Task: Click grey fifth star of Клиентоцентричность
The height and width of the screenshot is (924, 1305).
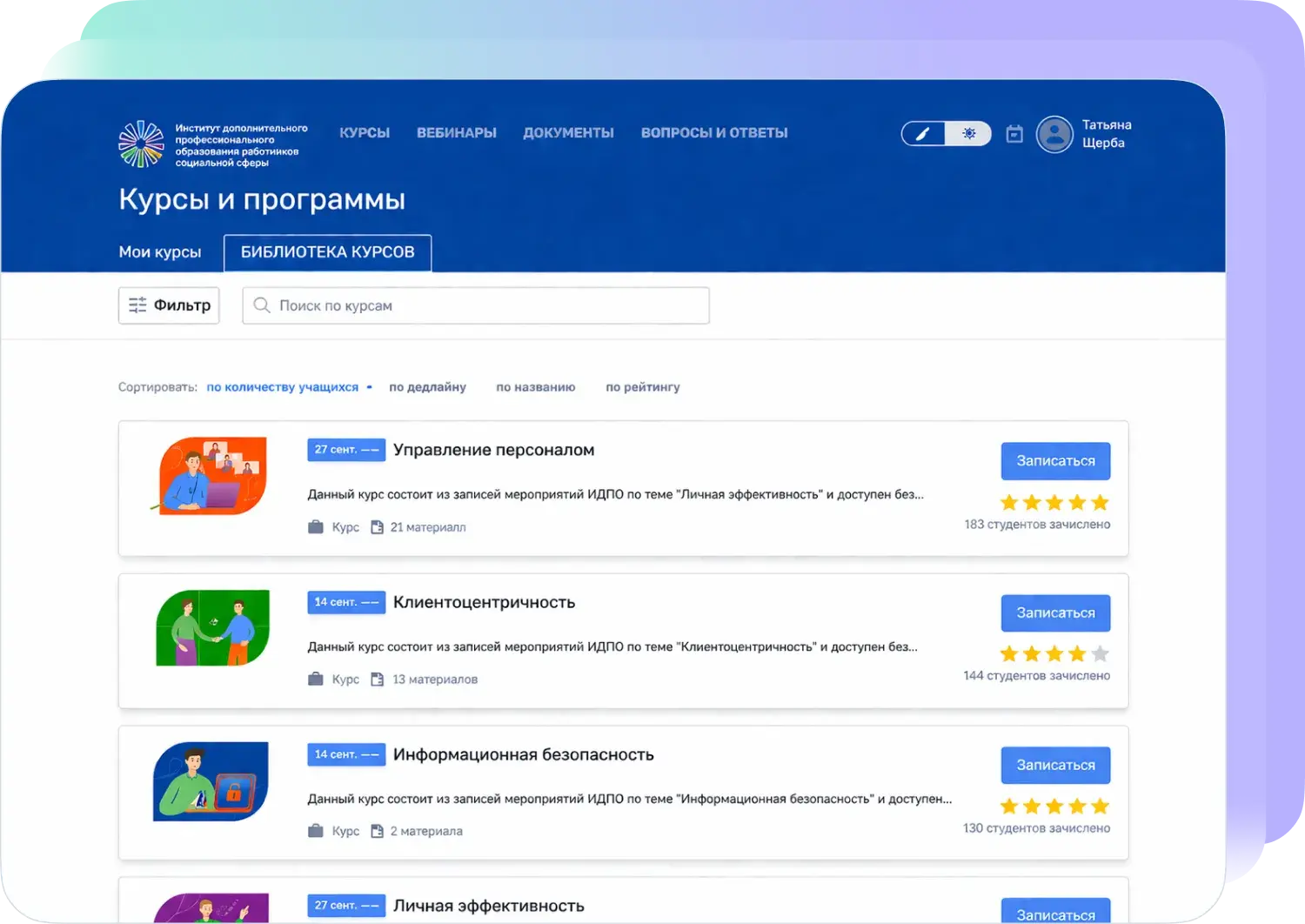Action: tap(1100, 653)
